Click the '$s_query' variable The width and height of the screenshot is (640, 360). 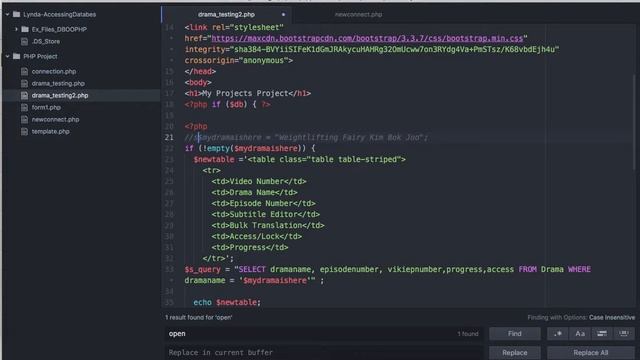[x=202, y=269]
